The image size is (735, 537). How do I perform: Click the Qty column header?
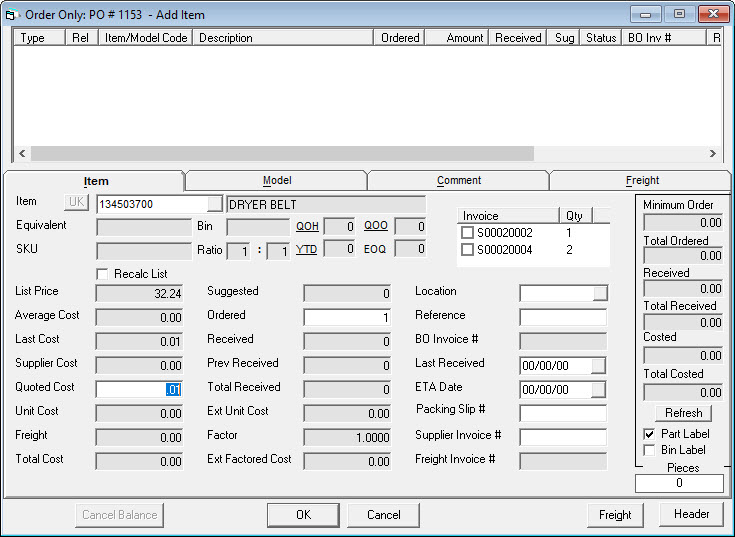576,216
